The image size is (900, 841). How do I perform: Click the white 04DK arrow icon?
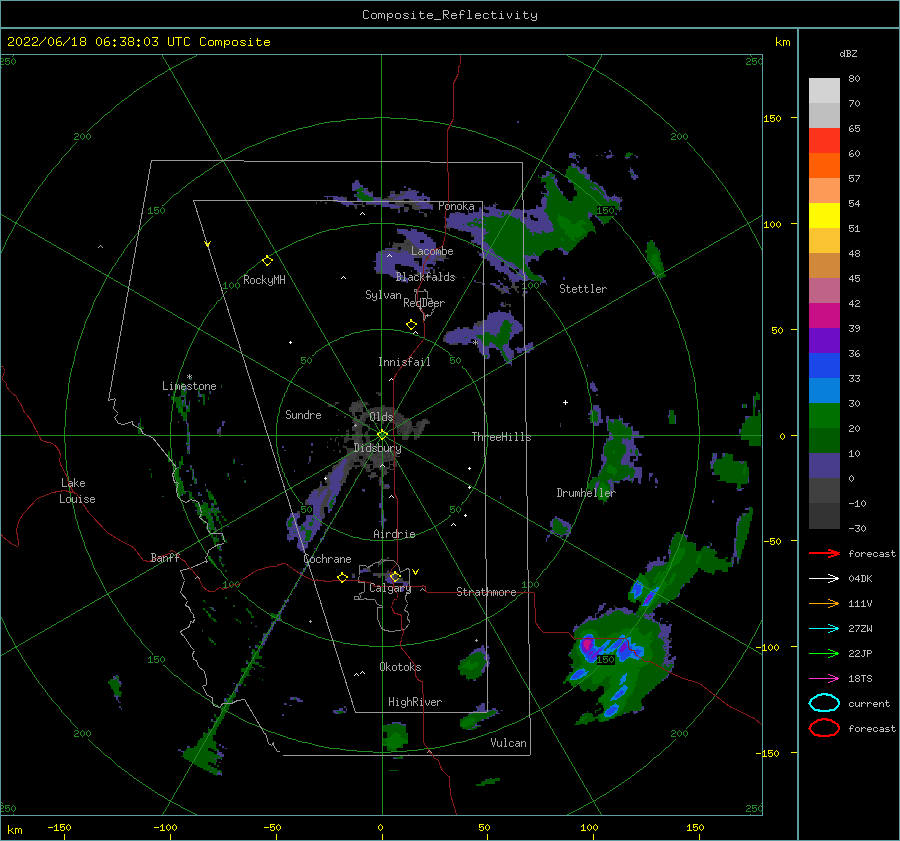click(824, 579)
